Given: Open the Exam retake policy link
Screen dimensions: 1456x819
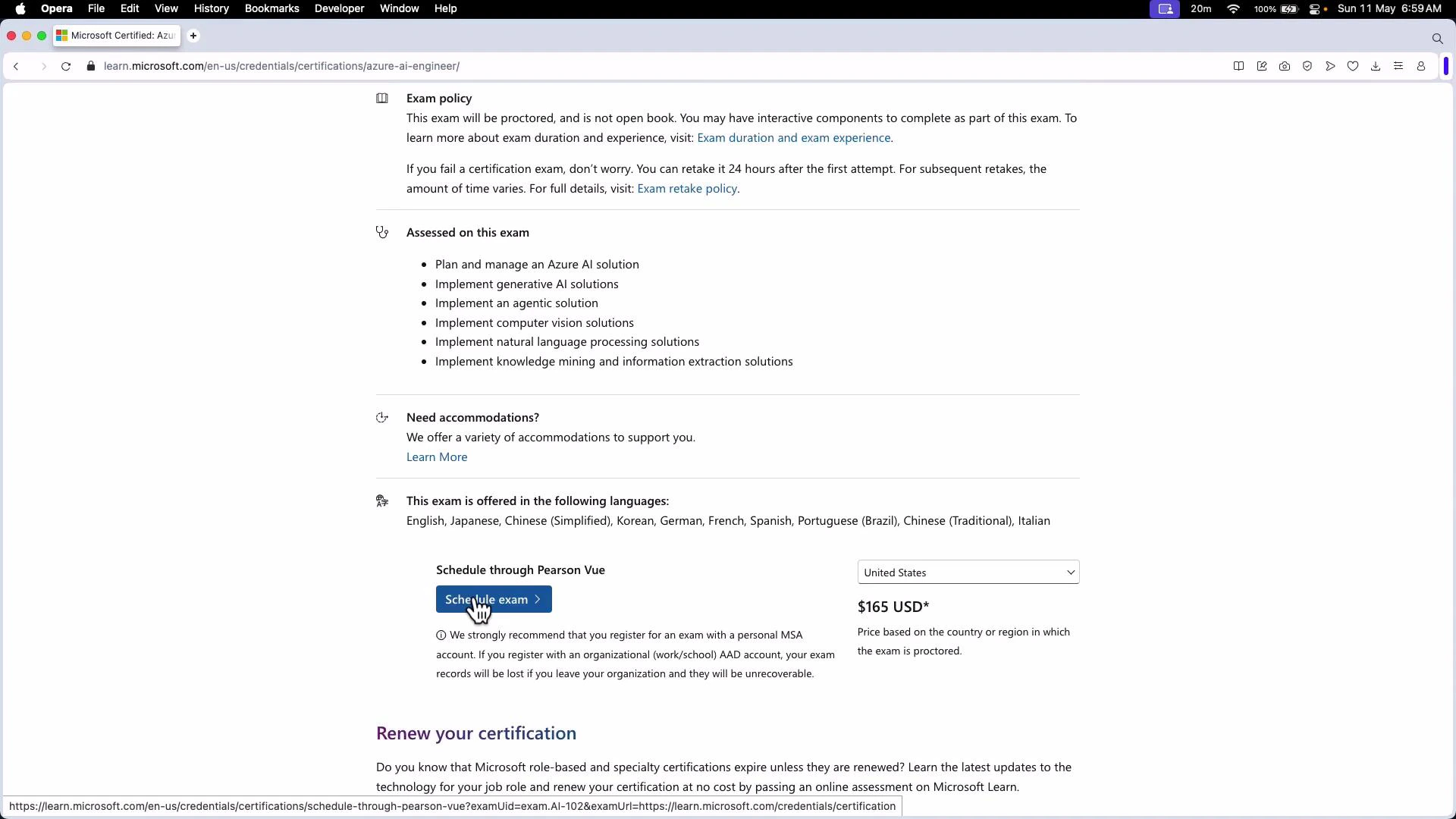Looking at the screenshot, I should click(x=687, y=188).
